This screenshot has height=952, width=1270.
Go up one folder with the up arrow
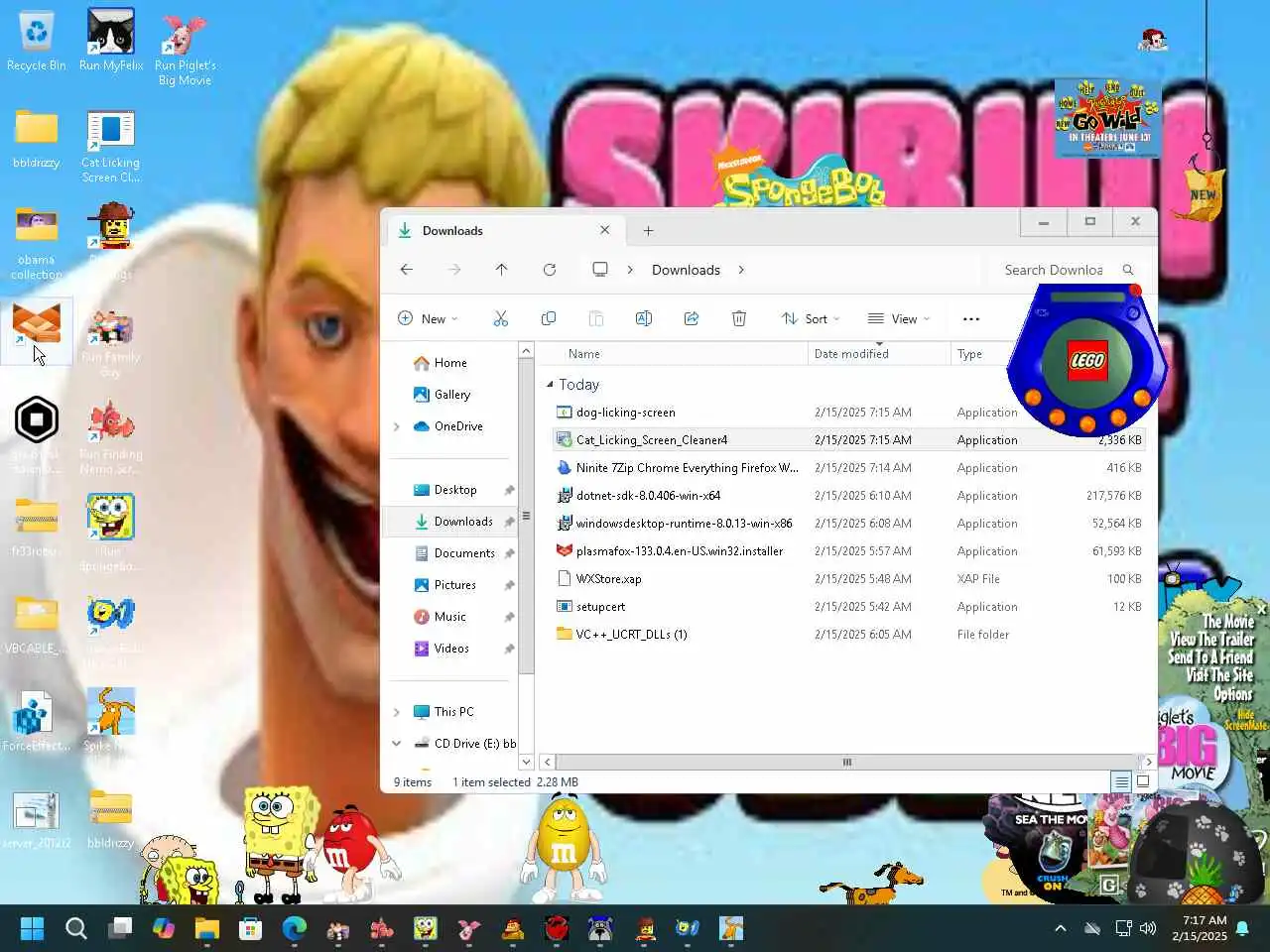501,270
